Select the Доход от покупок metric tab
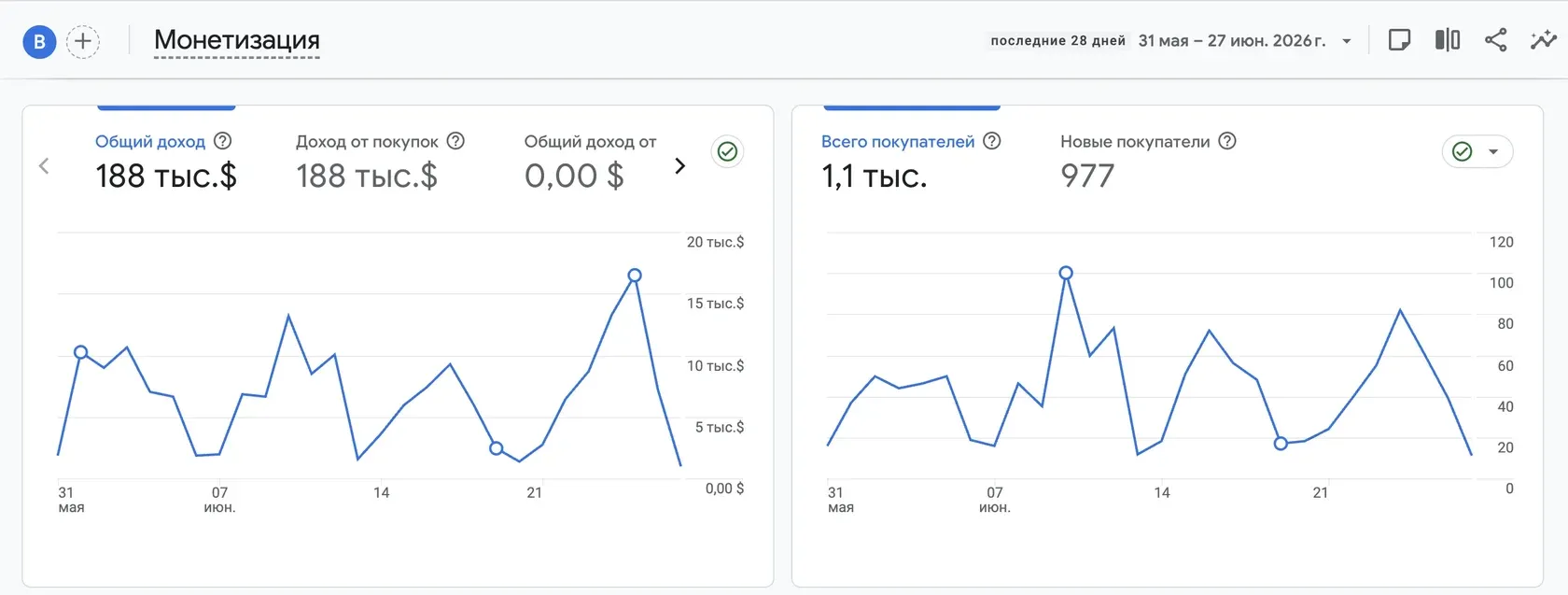Viewport: 1568px width, 595px height. (367, 142)
